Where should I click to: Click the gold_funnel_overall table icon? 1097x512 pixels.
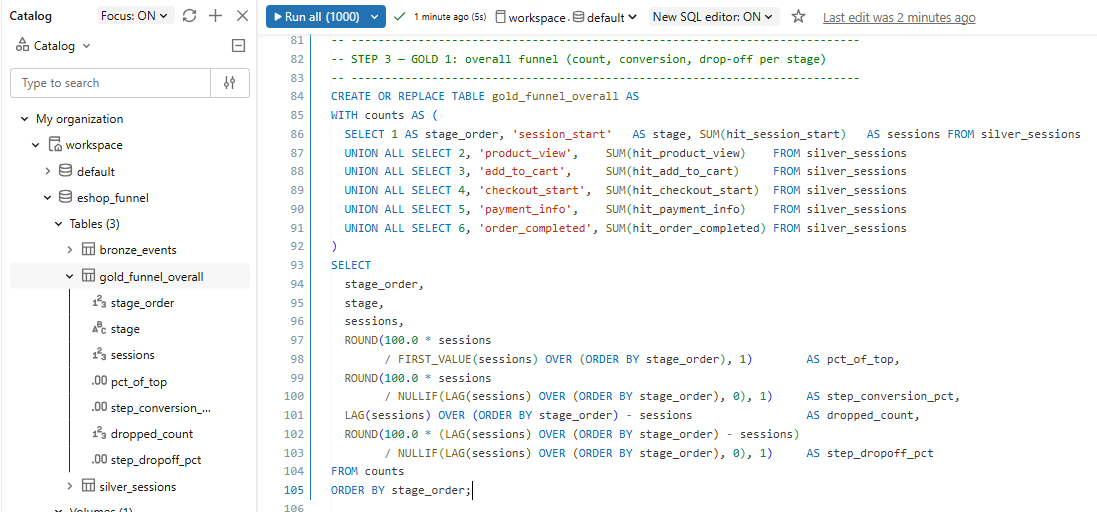(x=88, y=276)
